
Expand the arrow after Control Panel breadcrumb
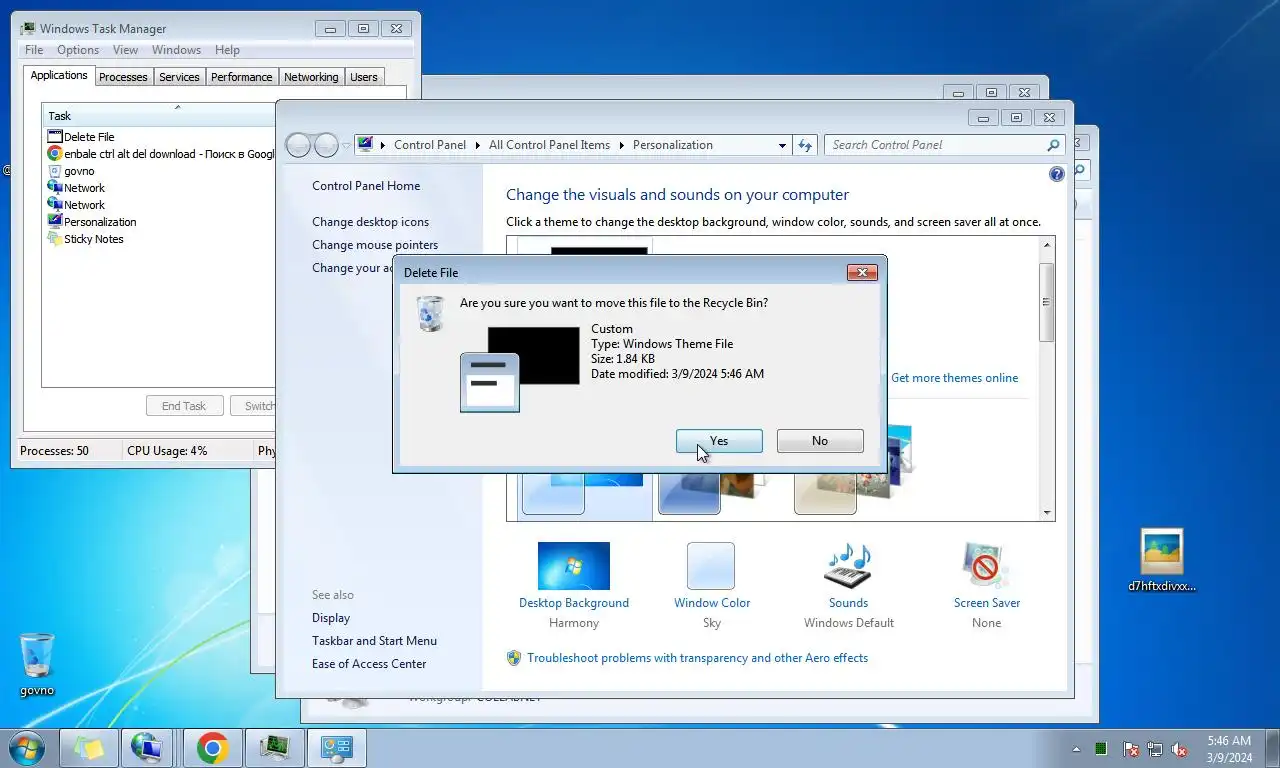(x=478, y=145)
